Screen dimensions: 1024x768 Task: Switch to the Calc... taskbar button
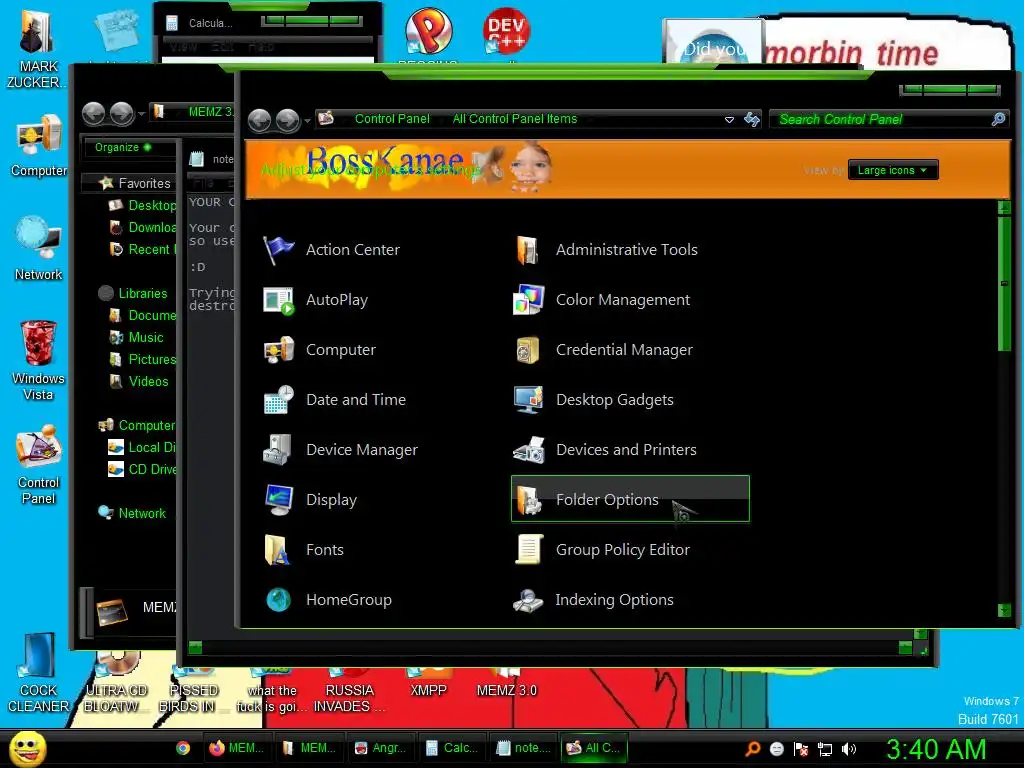[452, 748]
